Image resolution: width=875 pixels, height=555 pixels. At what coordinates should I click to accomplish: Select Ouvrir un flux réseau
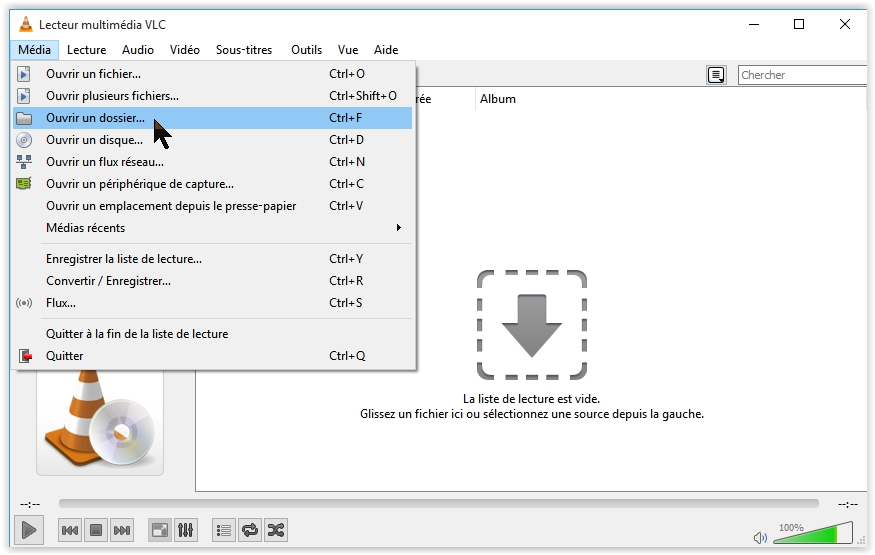(213, 162)
